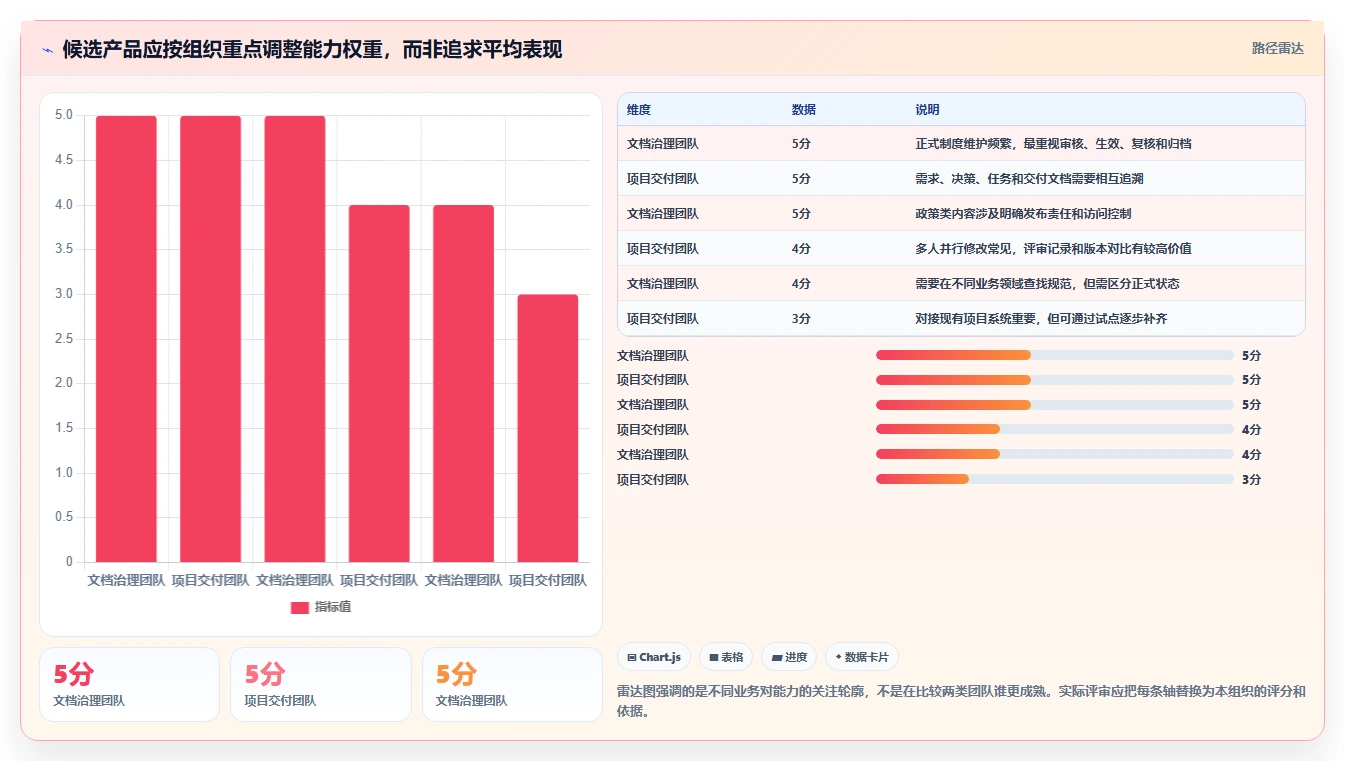1345x761 pixels.
Task: Click the chart bar reaching 3.0
Action: 548,428
